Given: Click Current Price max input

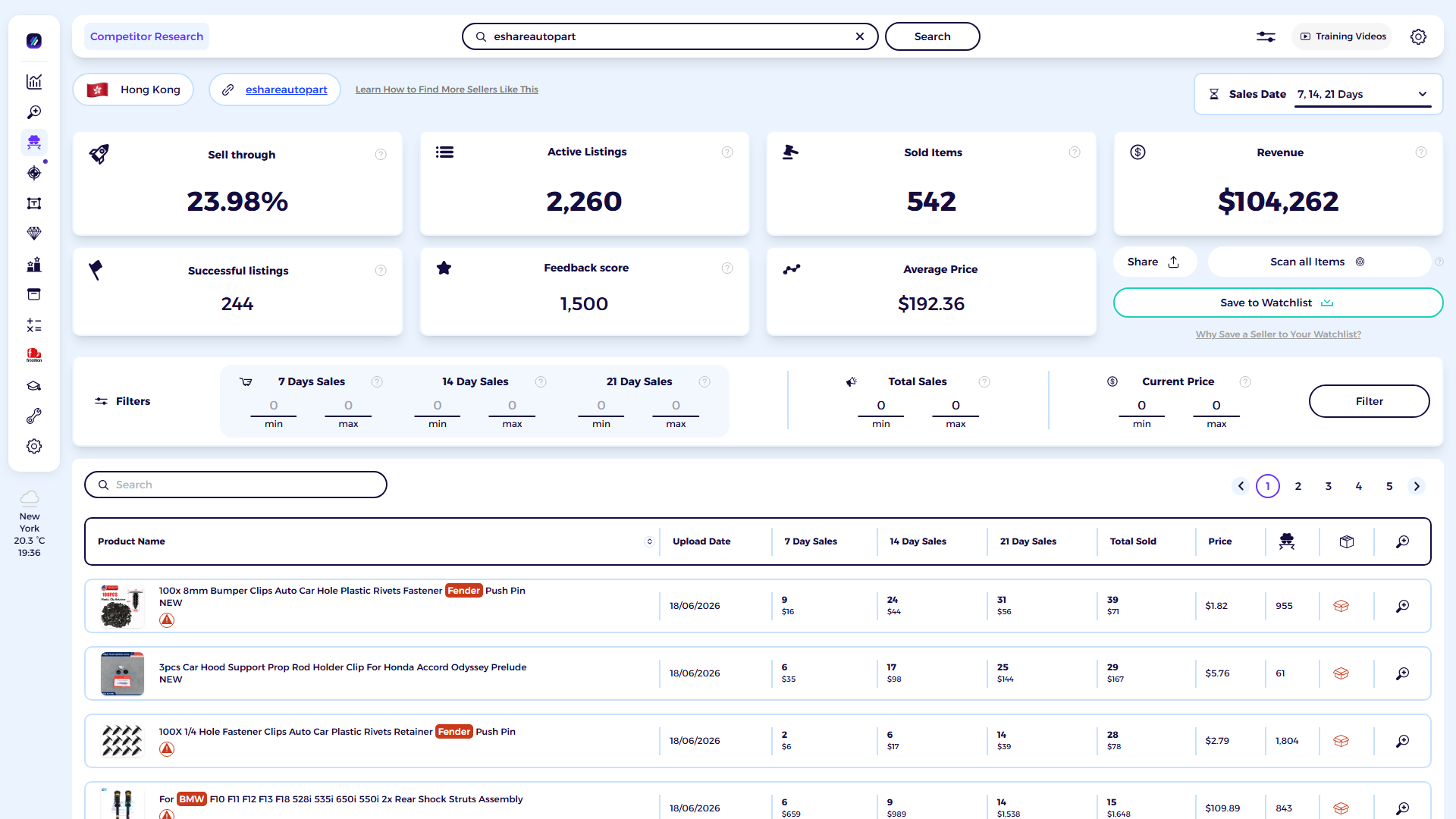Looking at the screenshot, I should tap(1216, 406).
